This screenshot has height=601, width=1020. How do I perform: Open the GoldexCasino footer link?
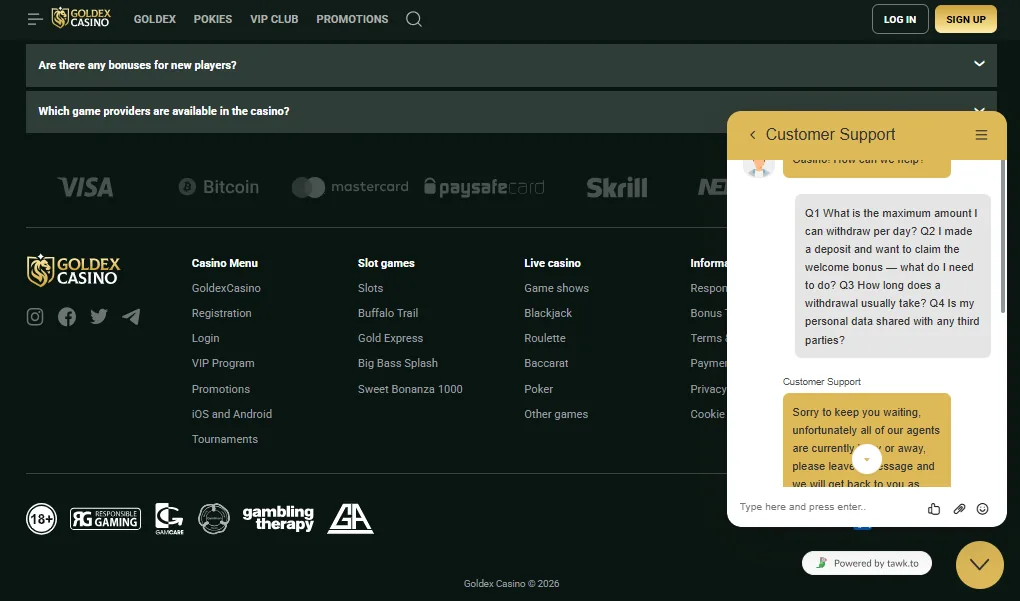[226, 288]
